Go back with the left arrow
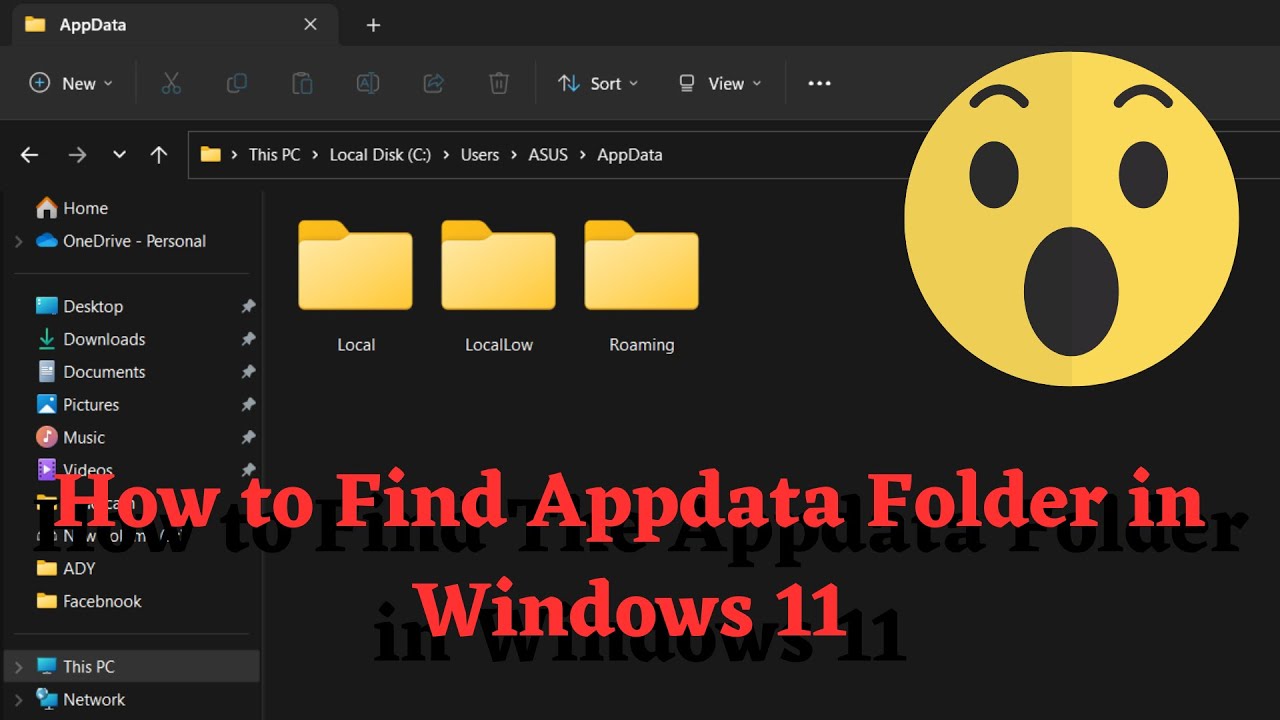Viewport: 1280px width, 720px height. coord(30,155)
